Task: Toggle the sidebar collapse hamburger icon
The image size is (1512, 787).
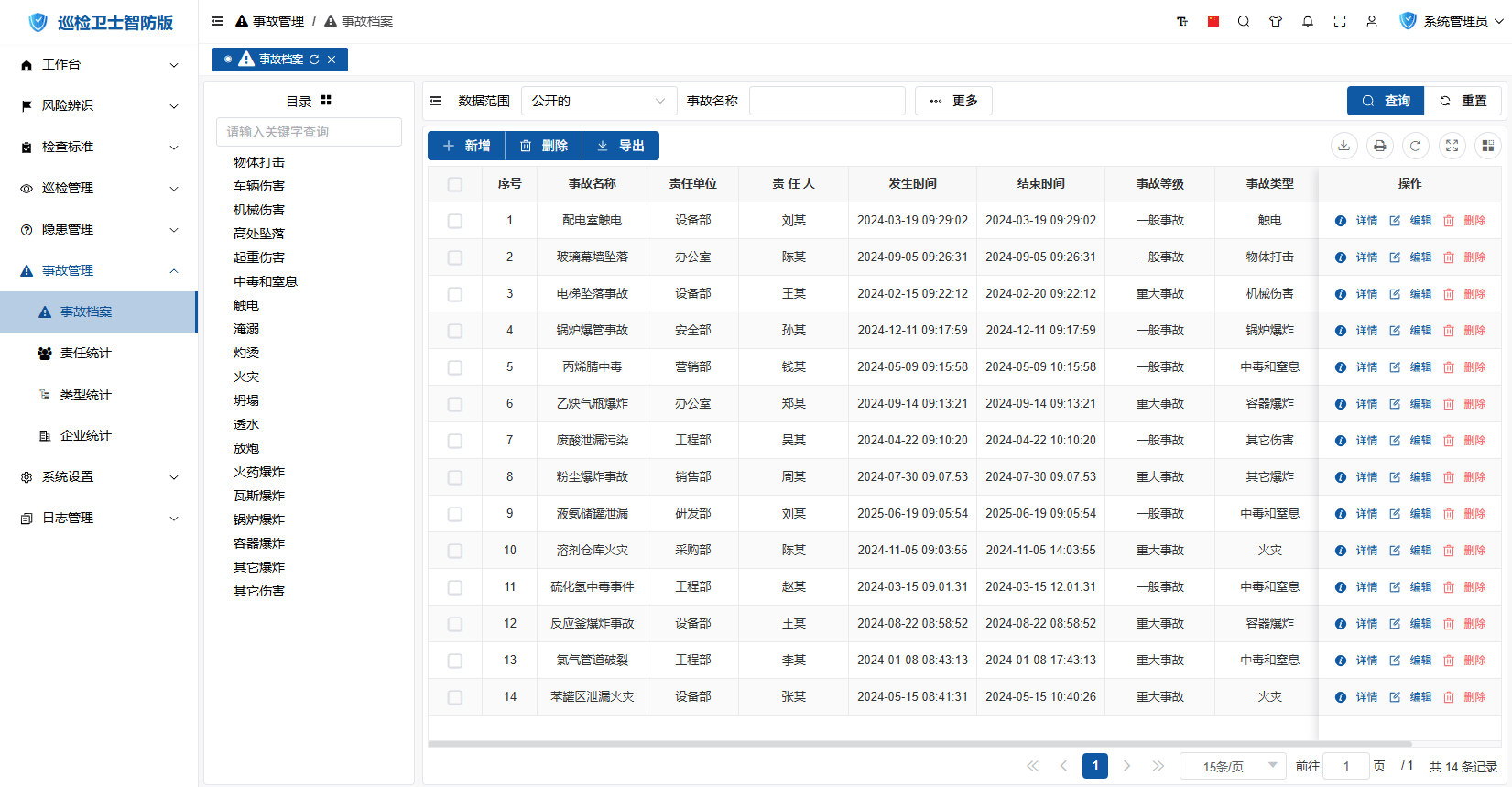Action: click(217, 21)
